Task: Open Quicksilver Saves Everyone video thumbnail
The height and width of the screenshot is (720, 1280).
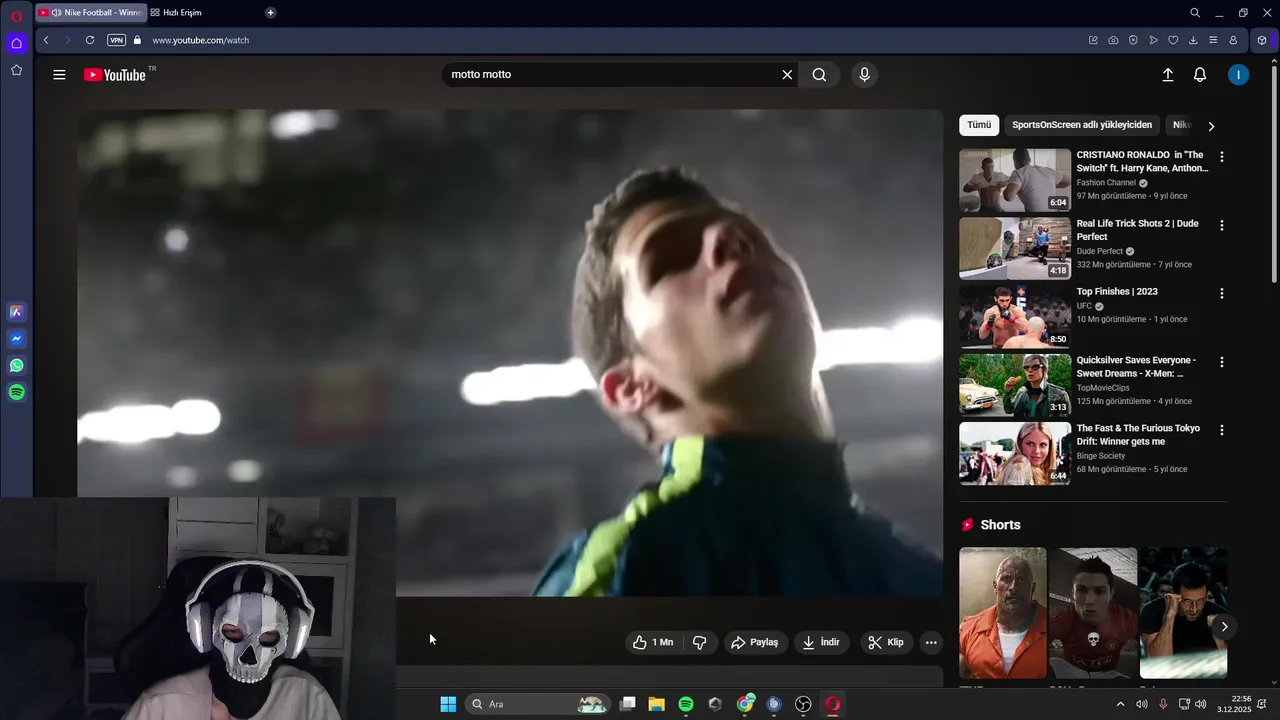Action: (x=1015, y=385)
